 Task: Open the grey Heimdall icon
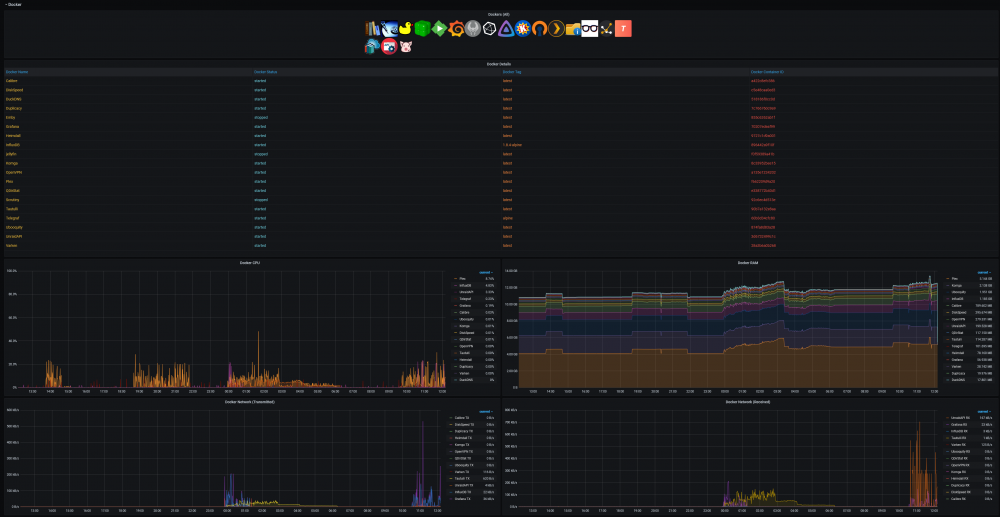point(473,28)
